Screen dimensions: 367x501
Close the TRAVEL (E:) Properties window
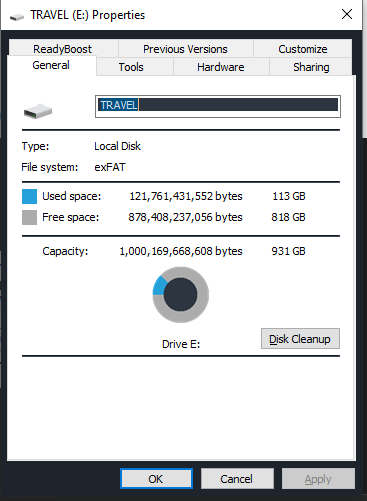347,14
